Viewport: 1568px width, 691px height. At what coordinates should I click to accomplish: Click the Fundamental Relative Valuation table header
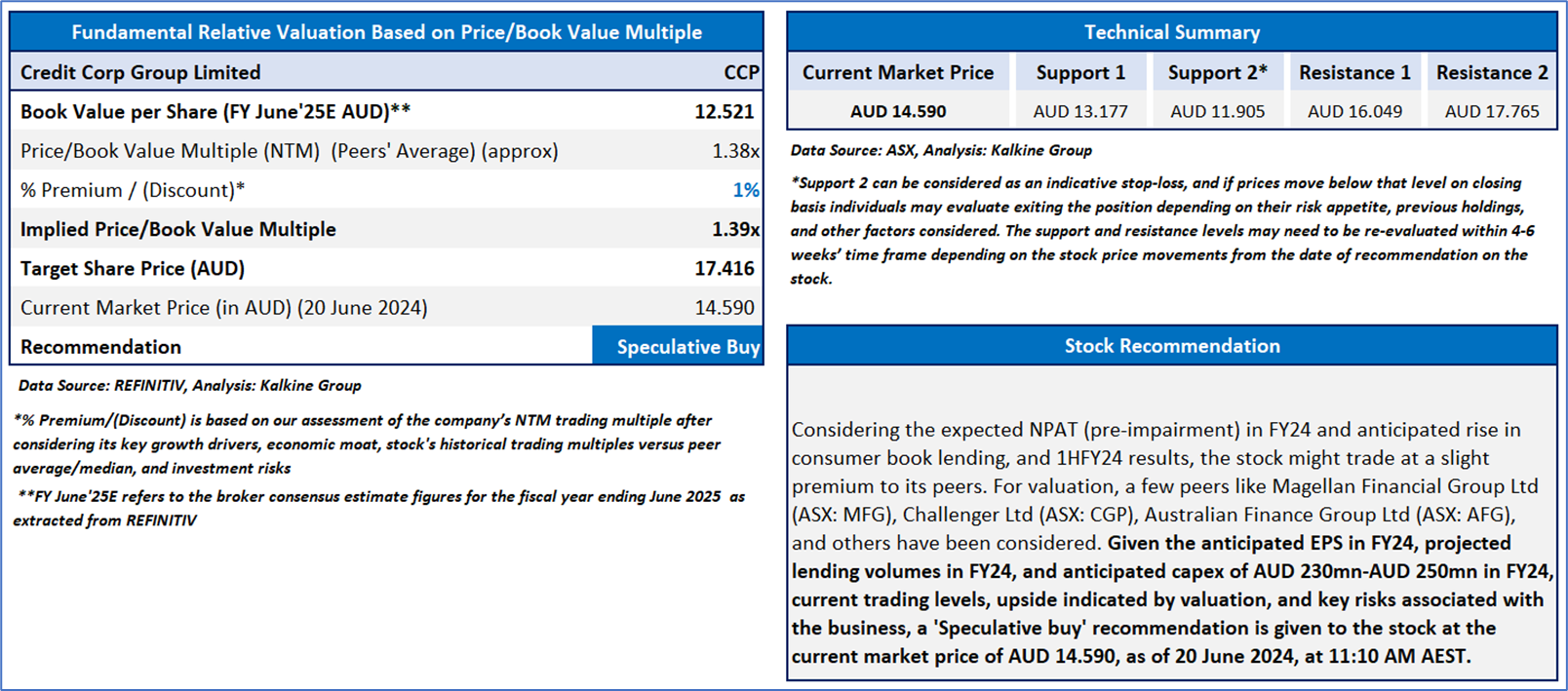point(386,32)
